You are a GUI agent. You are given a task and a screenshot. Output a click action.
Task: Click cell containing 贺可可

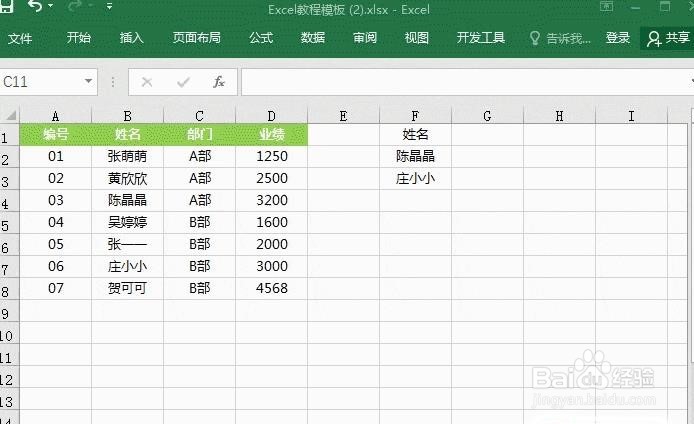(x=127, y=289)
